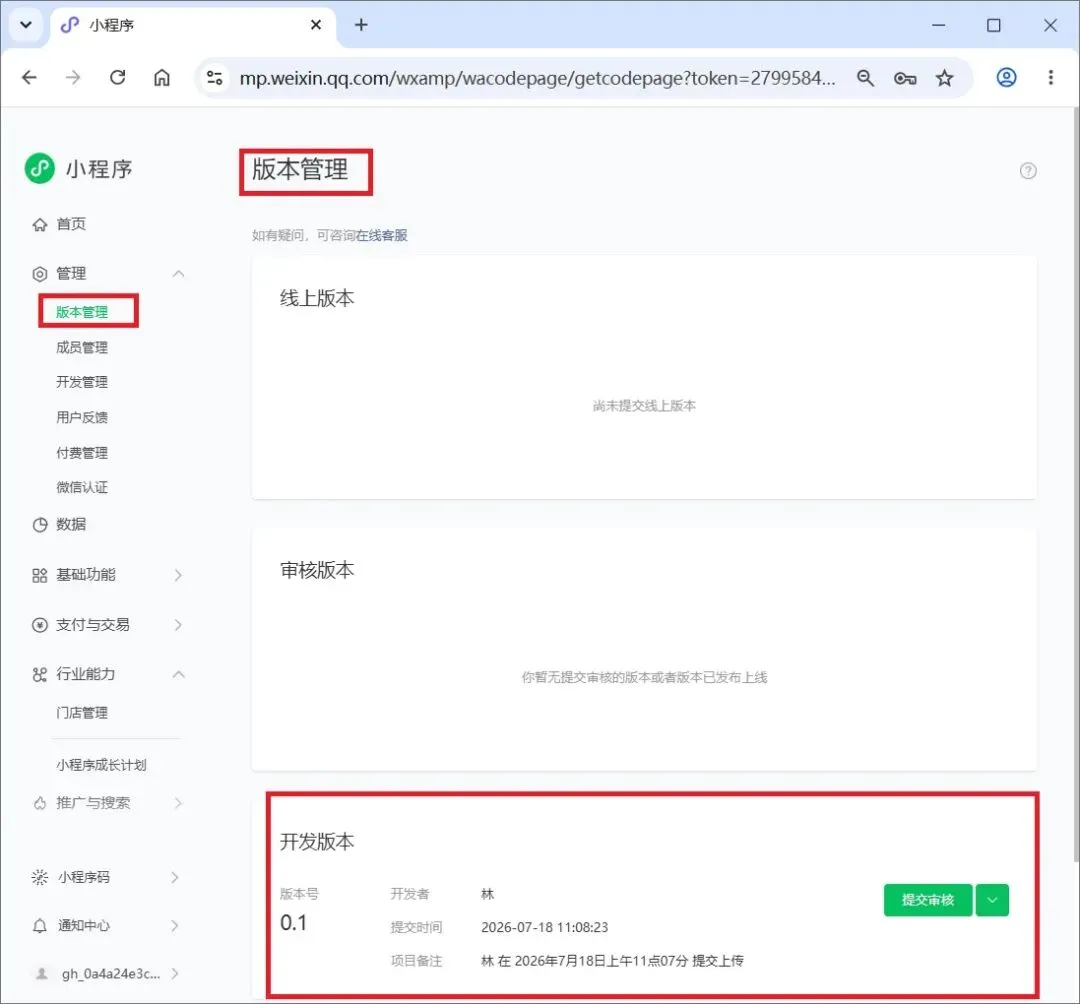Viewport: 1080px width, 1004px height.
Task: Expand the gh_0a4a24e3c account chevron
Action: click(x=175, y=974)
